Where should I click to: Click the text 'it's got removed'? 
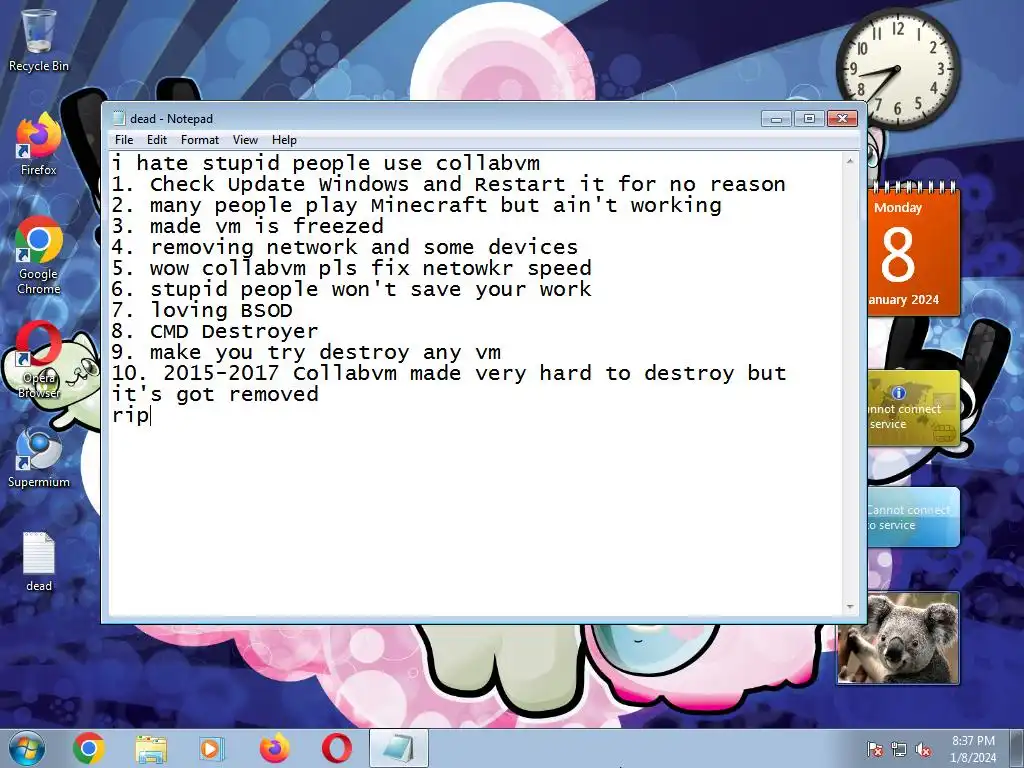tap(215, 394)
